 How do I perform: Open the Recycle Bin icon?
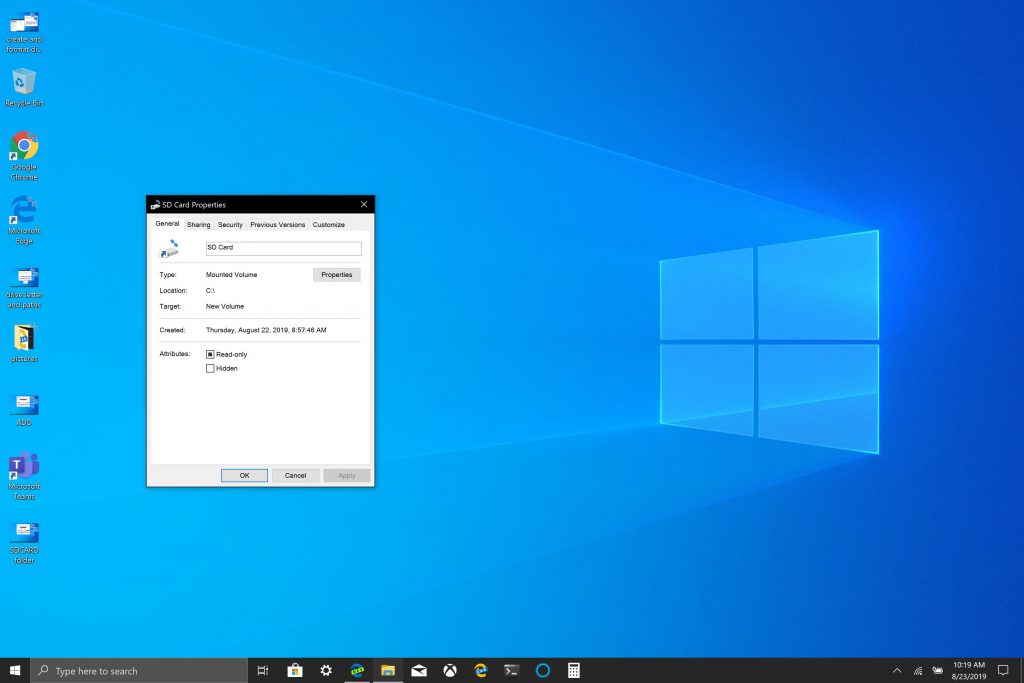click(24, 83)
